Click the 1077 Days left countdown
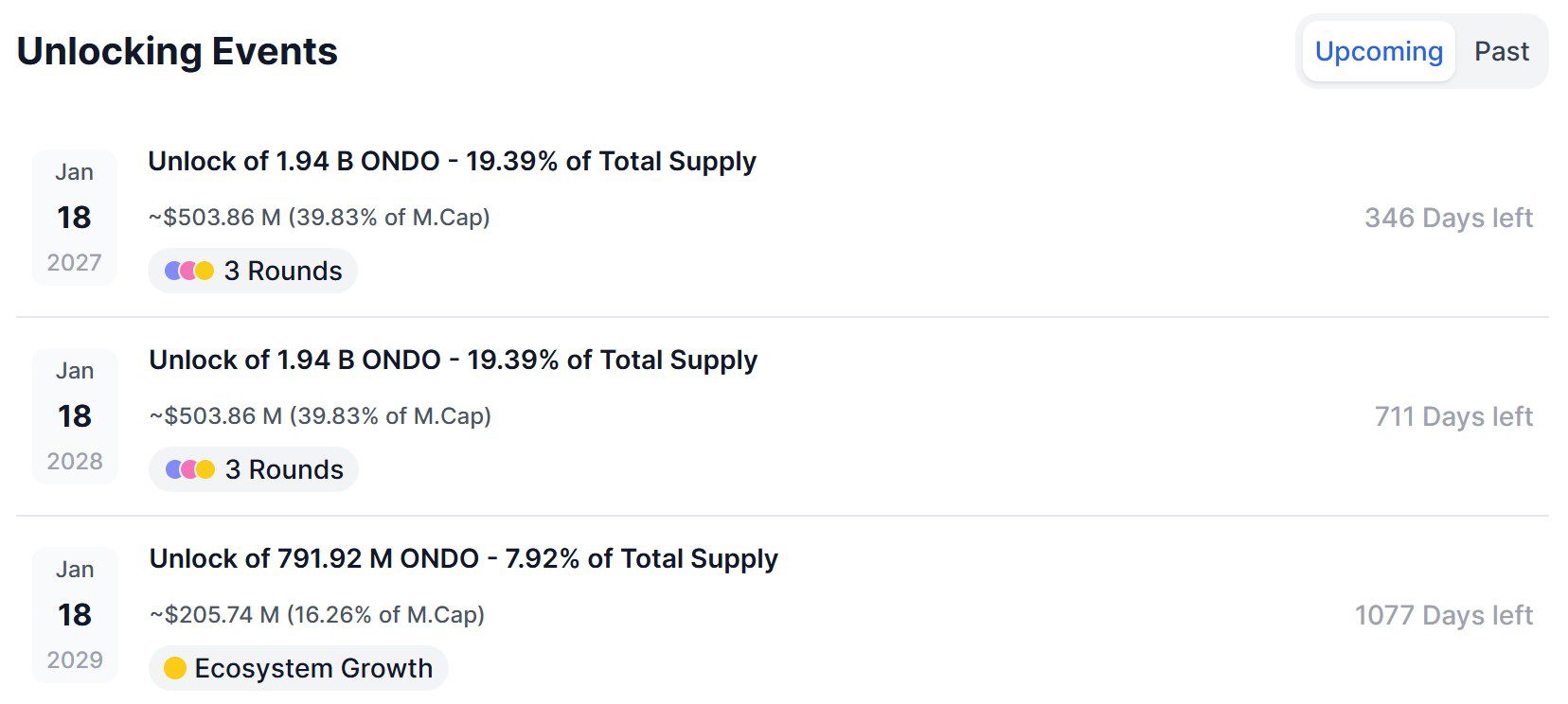The image size is (1568, 704). 1443,615
